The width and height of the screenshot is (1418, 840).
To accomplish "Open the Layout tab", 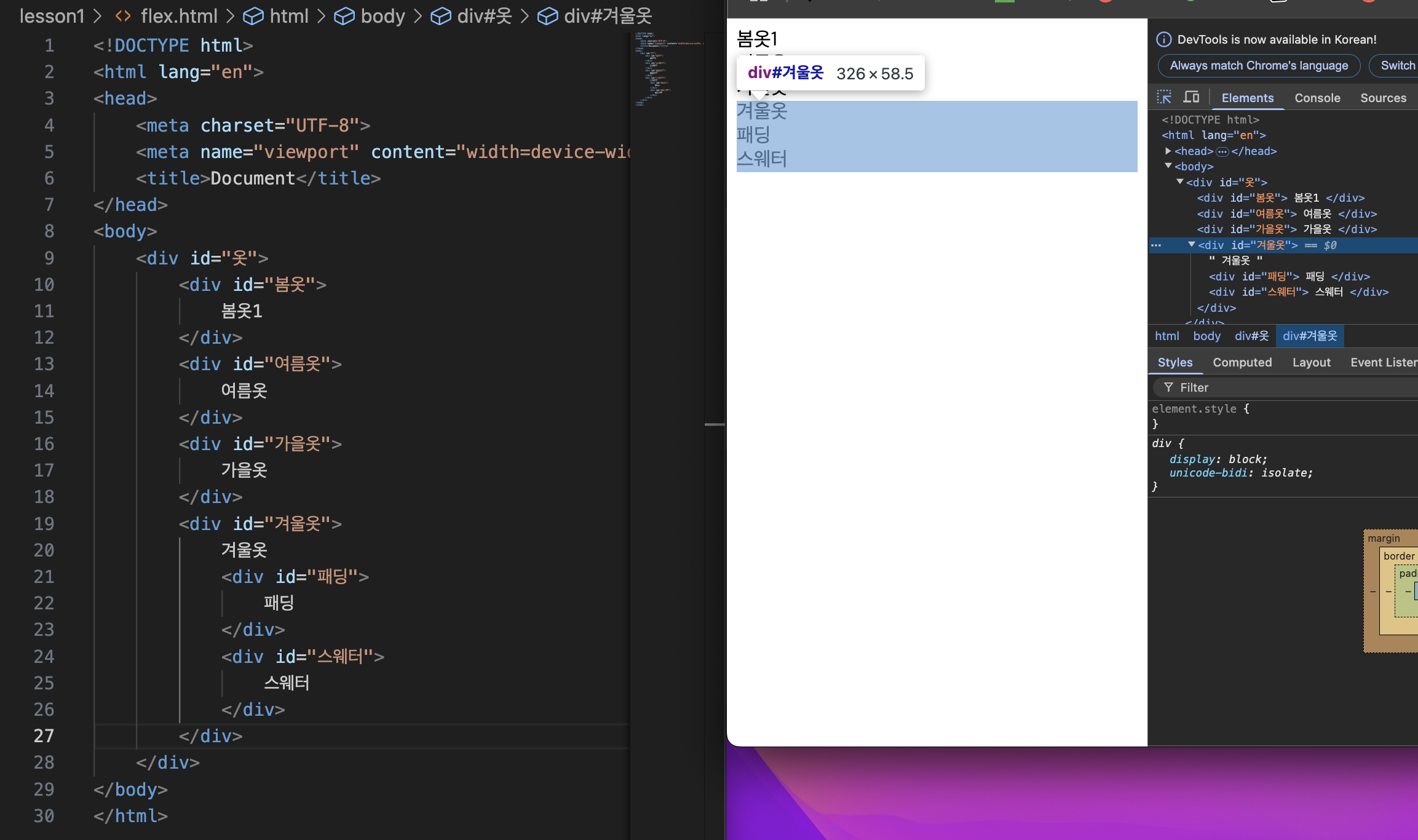I will click(1311, 362).
